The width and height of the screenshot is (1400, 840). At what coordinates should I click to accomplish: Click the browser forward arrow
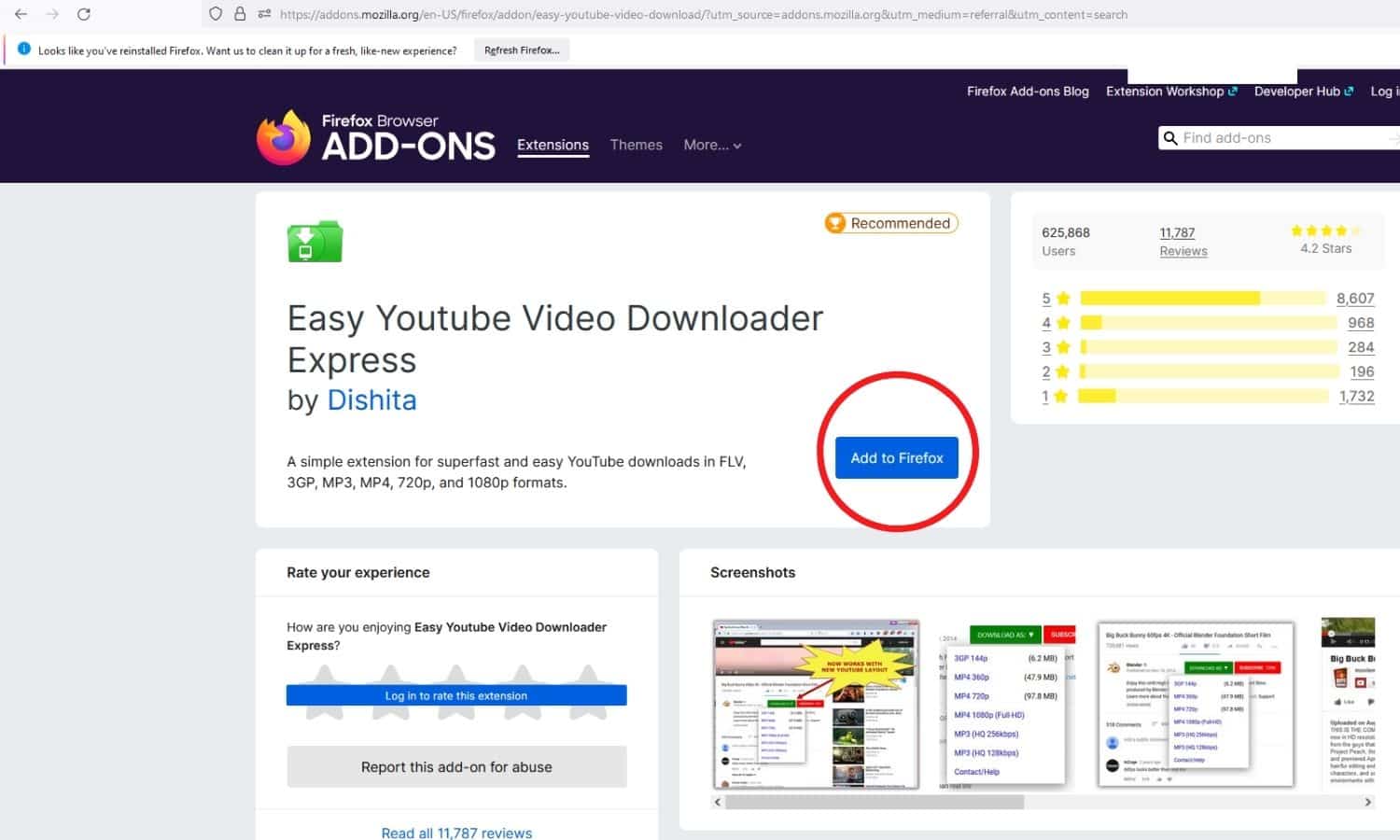[x=52, y=14]
